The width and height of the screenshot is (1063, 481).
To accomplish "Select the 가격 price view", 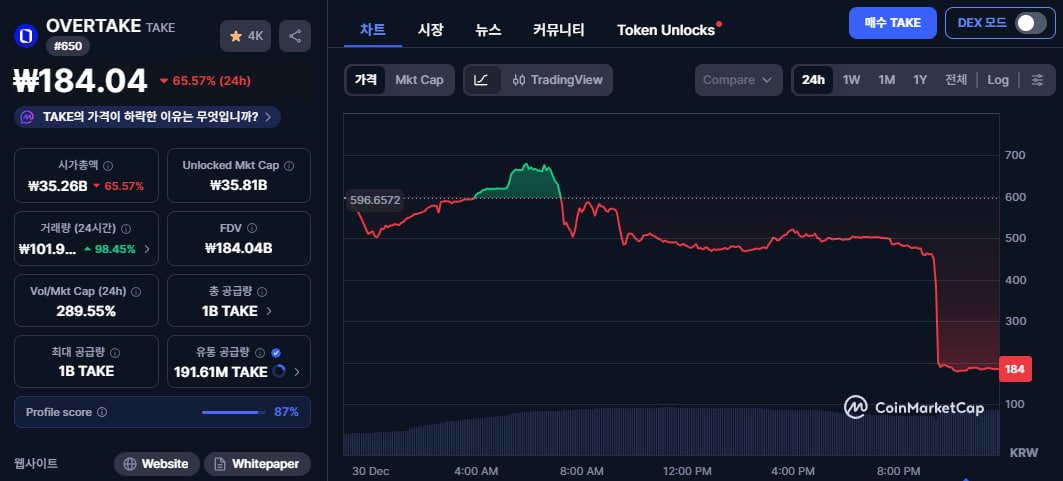I will pos(365,80).
